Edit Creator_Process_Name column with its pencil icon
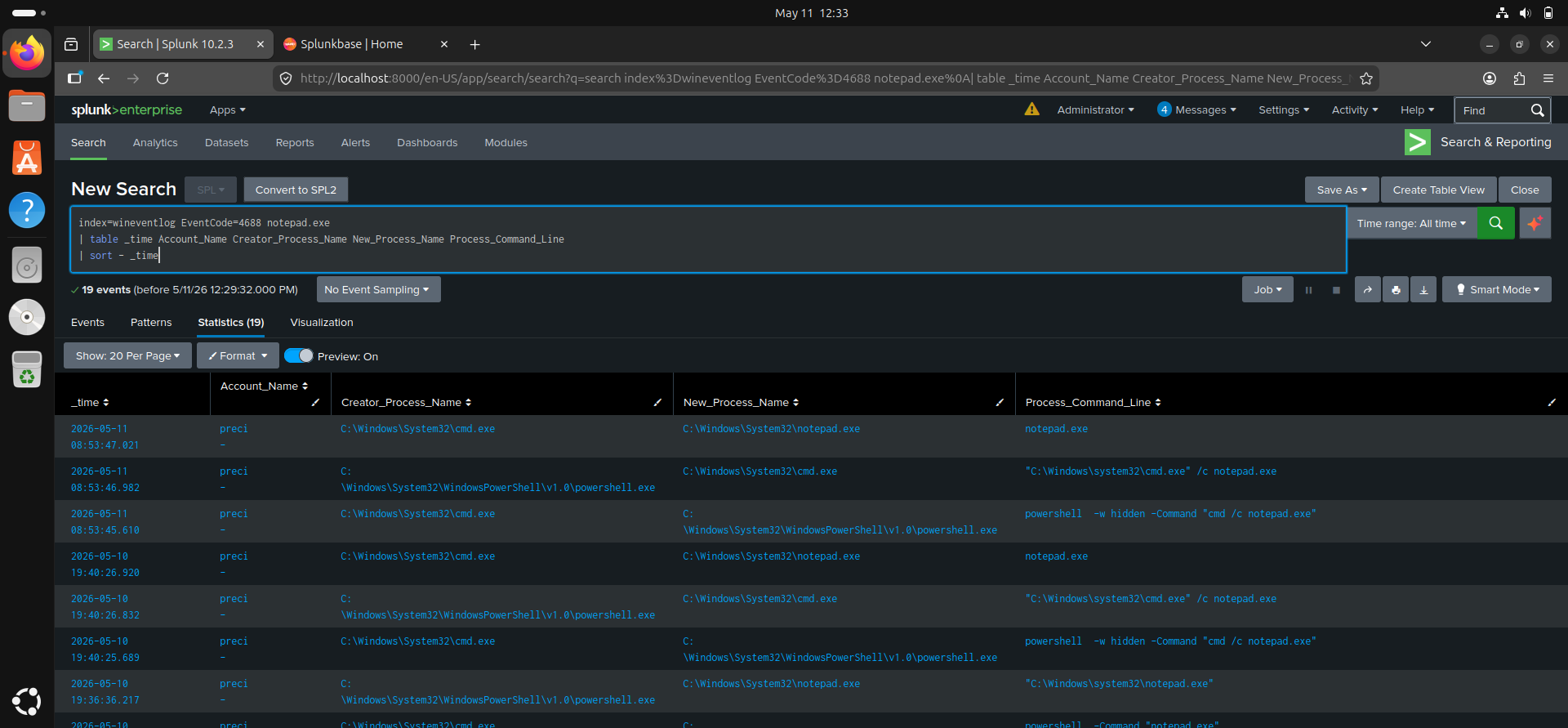Image resolution: width=1568 pixels, height=728 pixels. (x=657, y=403)
